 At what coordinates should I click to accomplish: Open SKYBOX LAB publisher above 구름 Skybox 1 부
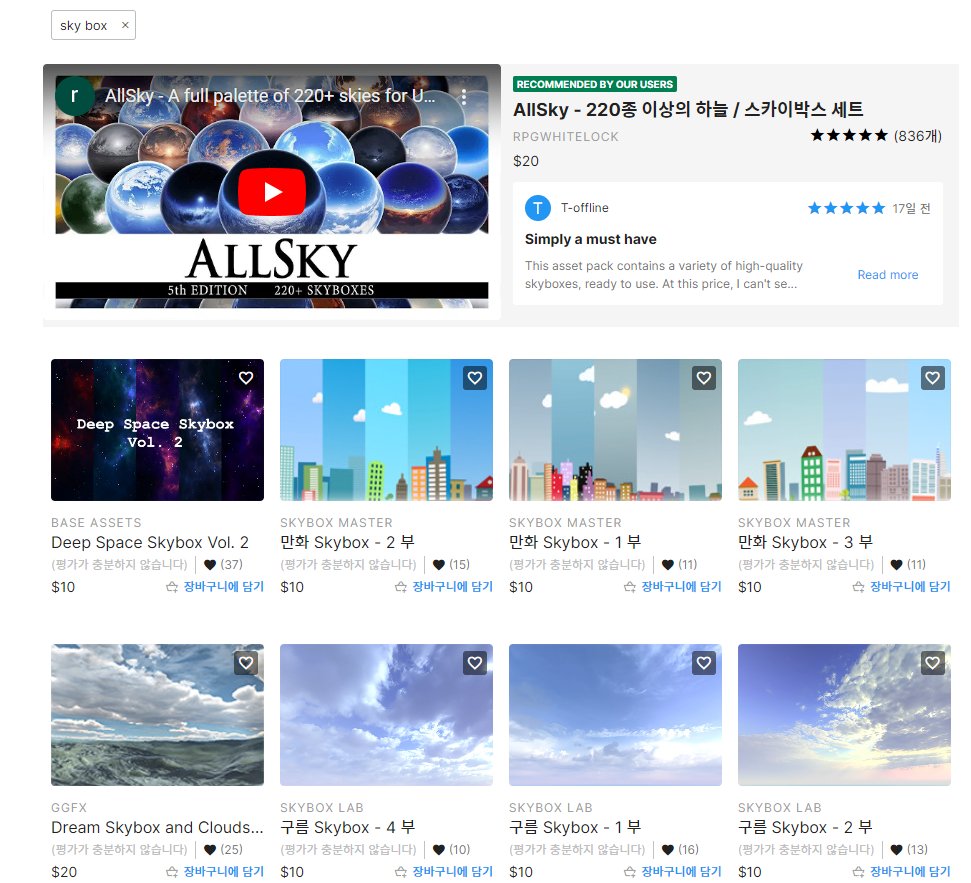(551, 807)
